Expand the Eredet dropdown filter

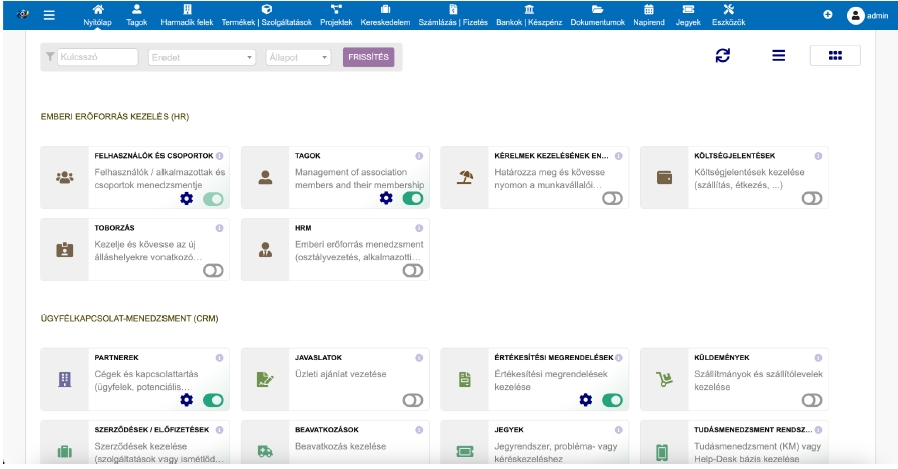click(202, 58)
